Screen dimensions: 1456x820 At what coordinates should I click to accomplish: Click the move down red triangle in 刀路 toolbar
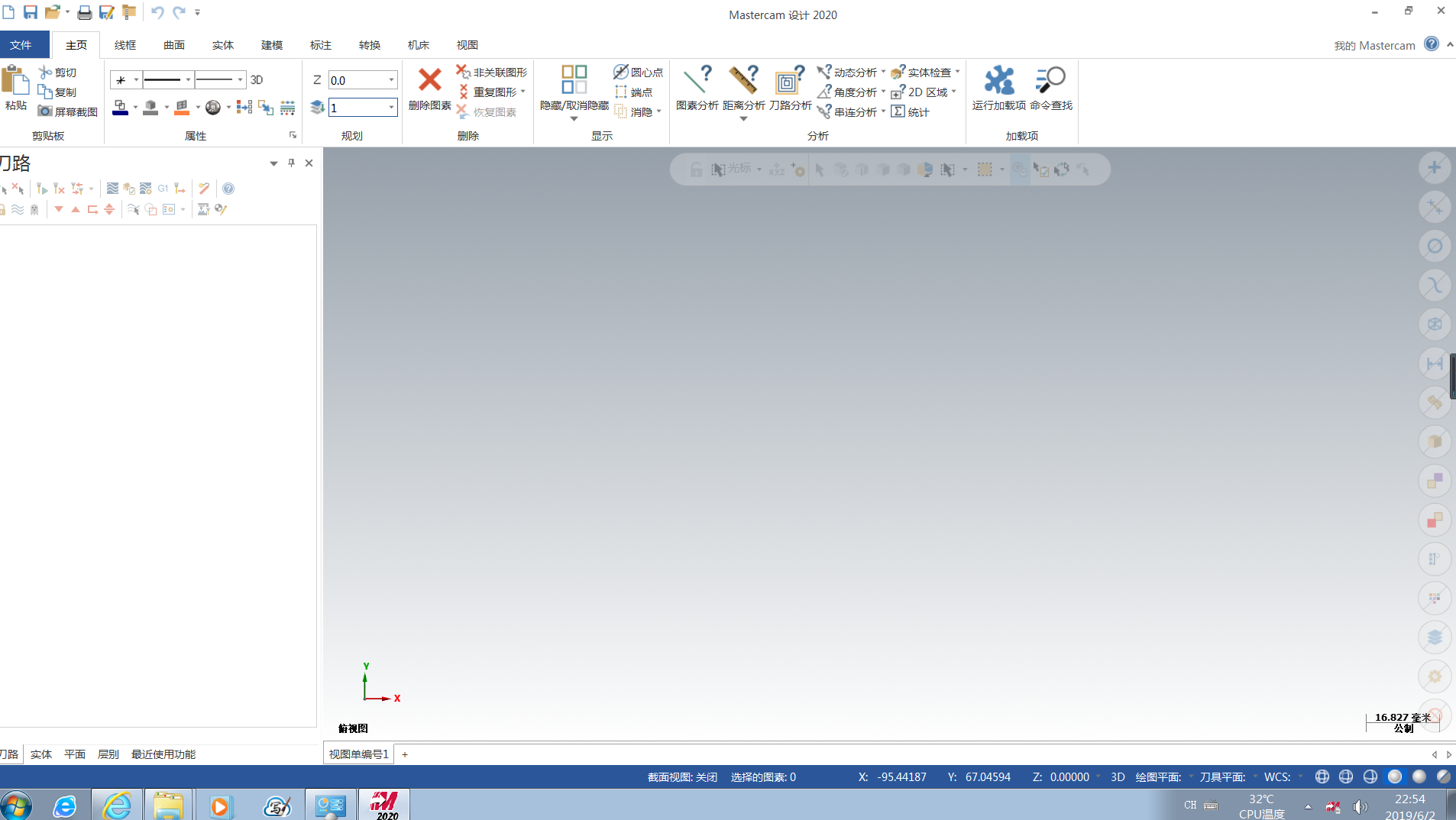59,209
